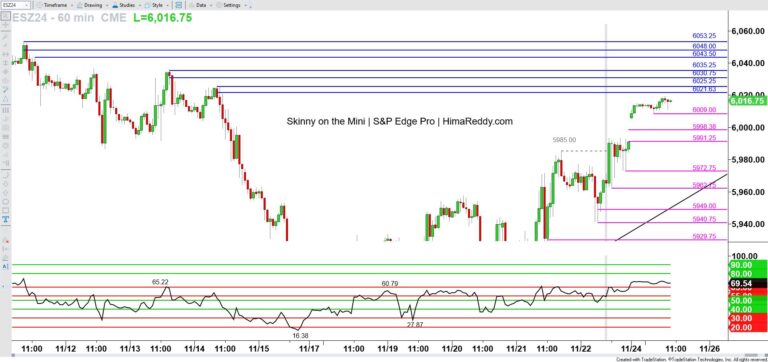
Task: Select the pointer tool atop the drawing sidebar
Action: [5, 16]
